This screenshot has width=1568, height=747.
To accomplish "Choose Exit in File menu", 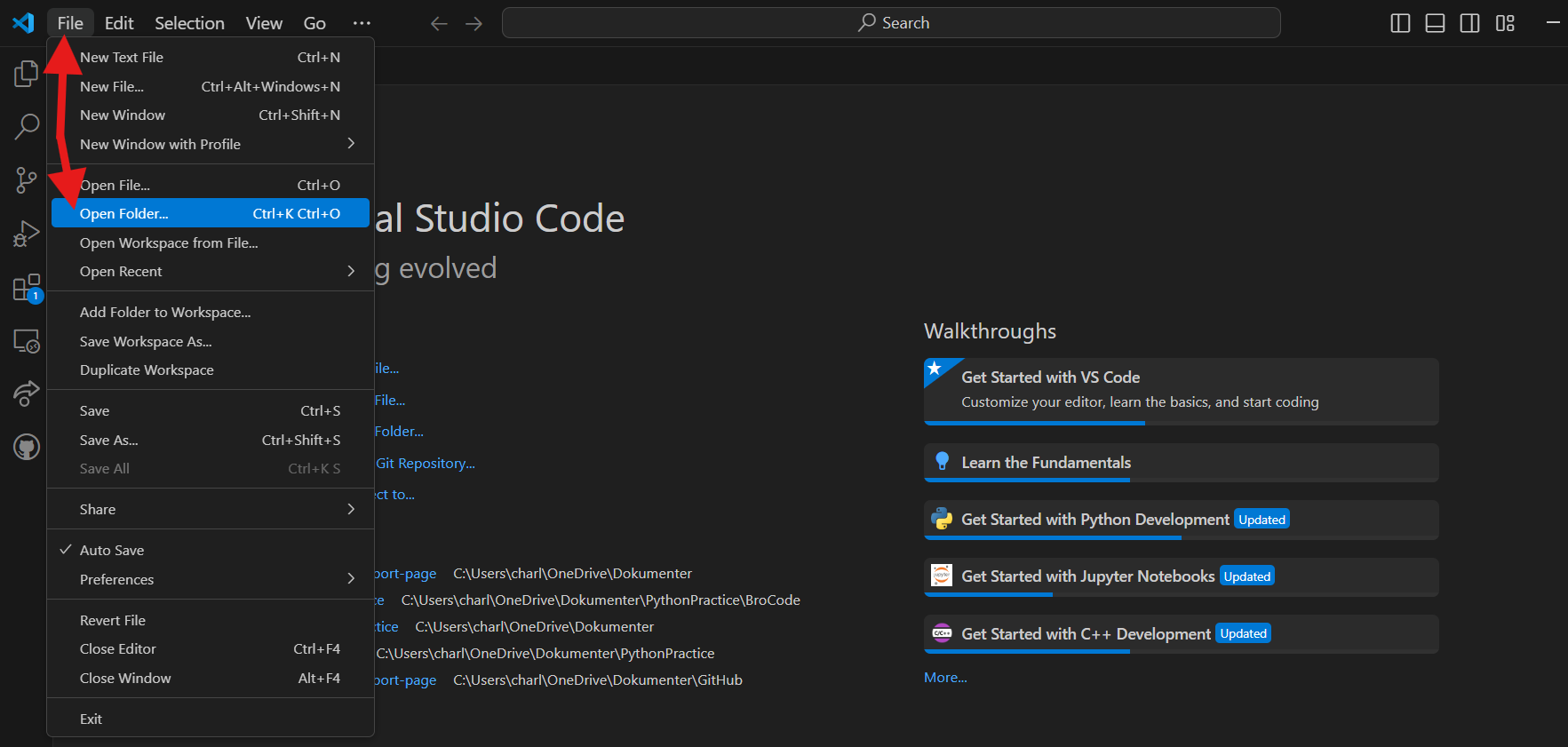I will [x=211, y=719].
